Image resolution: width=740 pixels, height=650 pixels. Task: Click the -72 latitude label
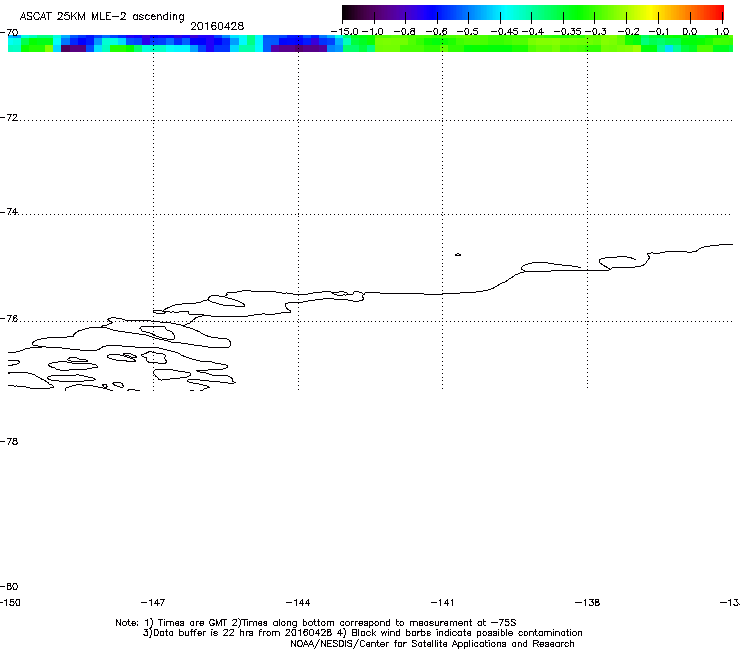click(x=9, y=118)
